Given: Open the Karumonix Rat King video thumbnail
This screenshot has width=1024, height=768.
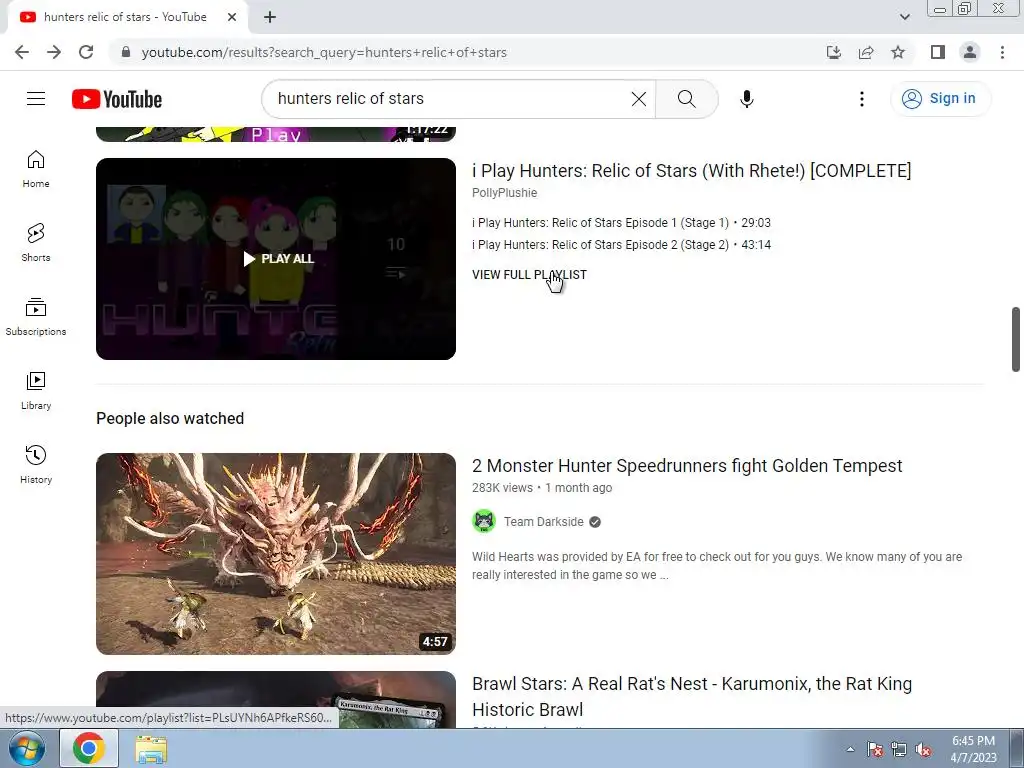Looking at the screenshot, I should (276, 699).
